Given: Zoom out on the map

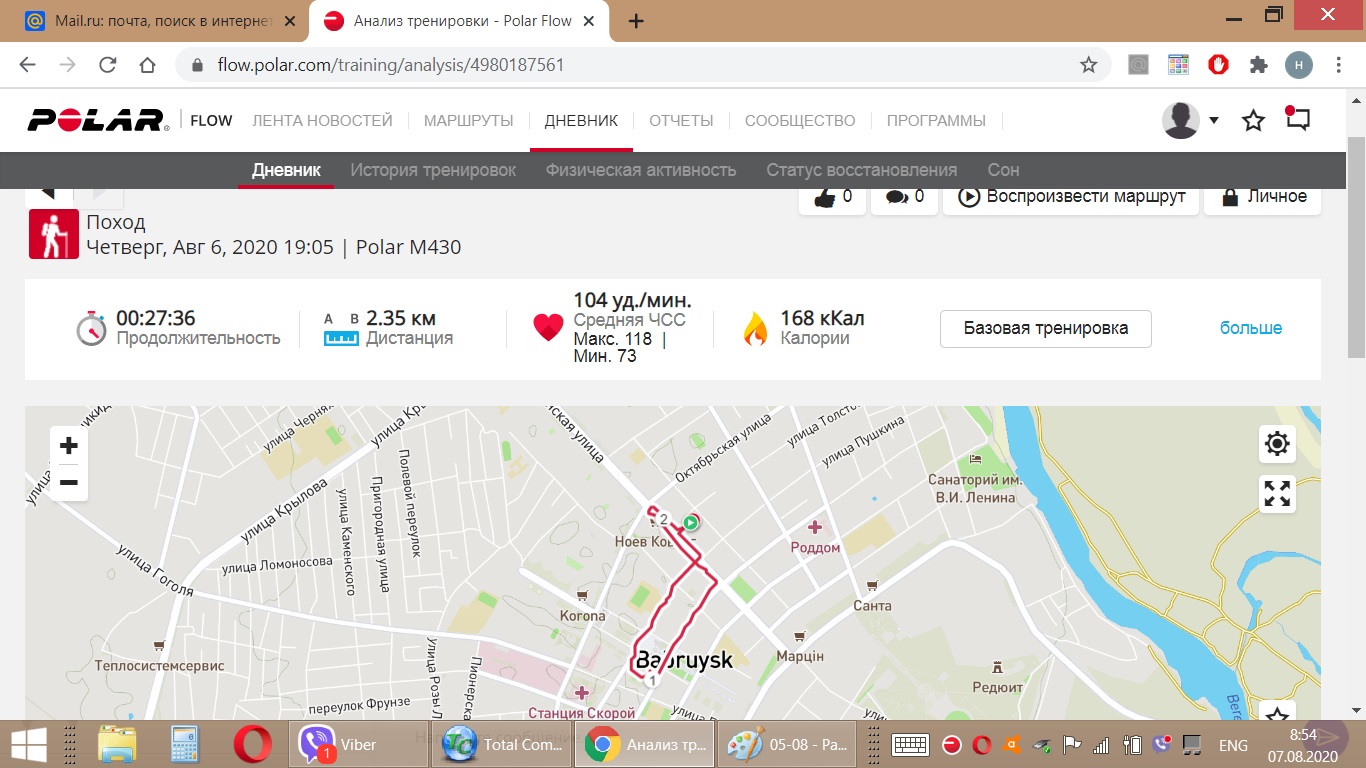Looking at the screenshot, I should pos(69,483).
